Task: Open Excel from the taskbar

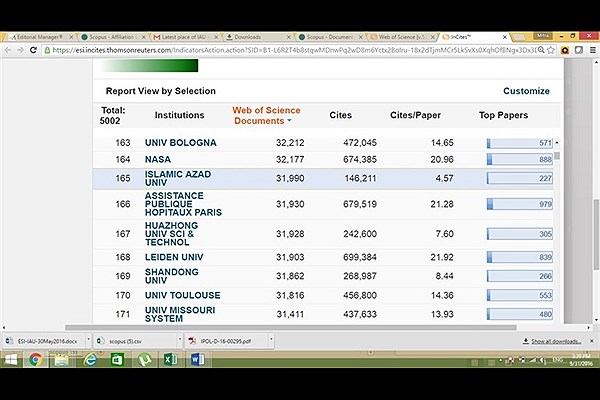Action: (170, 360)
